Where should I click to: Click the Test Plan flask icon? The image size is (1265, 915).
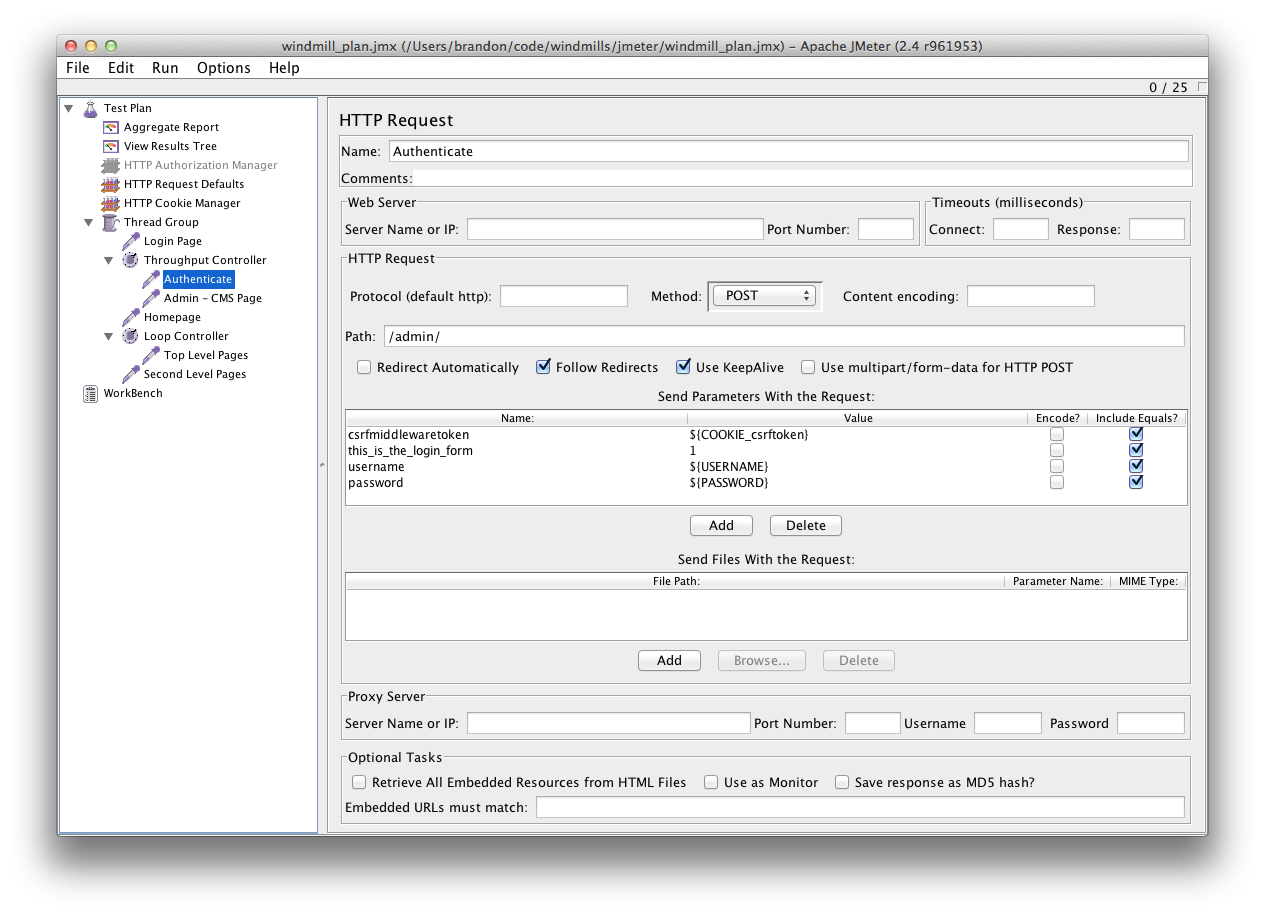point(90,108)
